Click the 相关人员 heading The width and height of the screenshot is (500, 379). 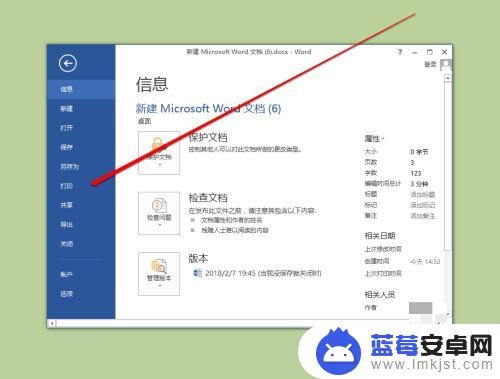(x=380, y=295)
